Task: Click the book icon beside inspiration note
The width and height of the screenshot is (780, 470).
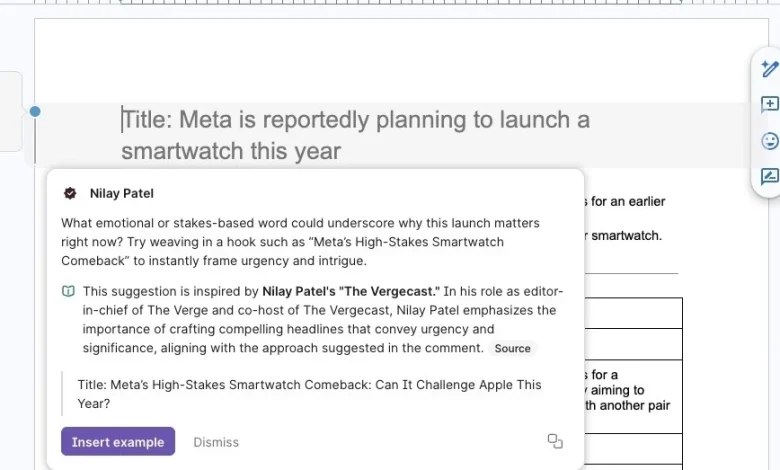Action: (x=68, y=292)
